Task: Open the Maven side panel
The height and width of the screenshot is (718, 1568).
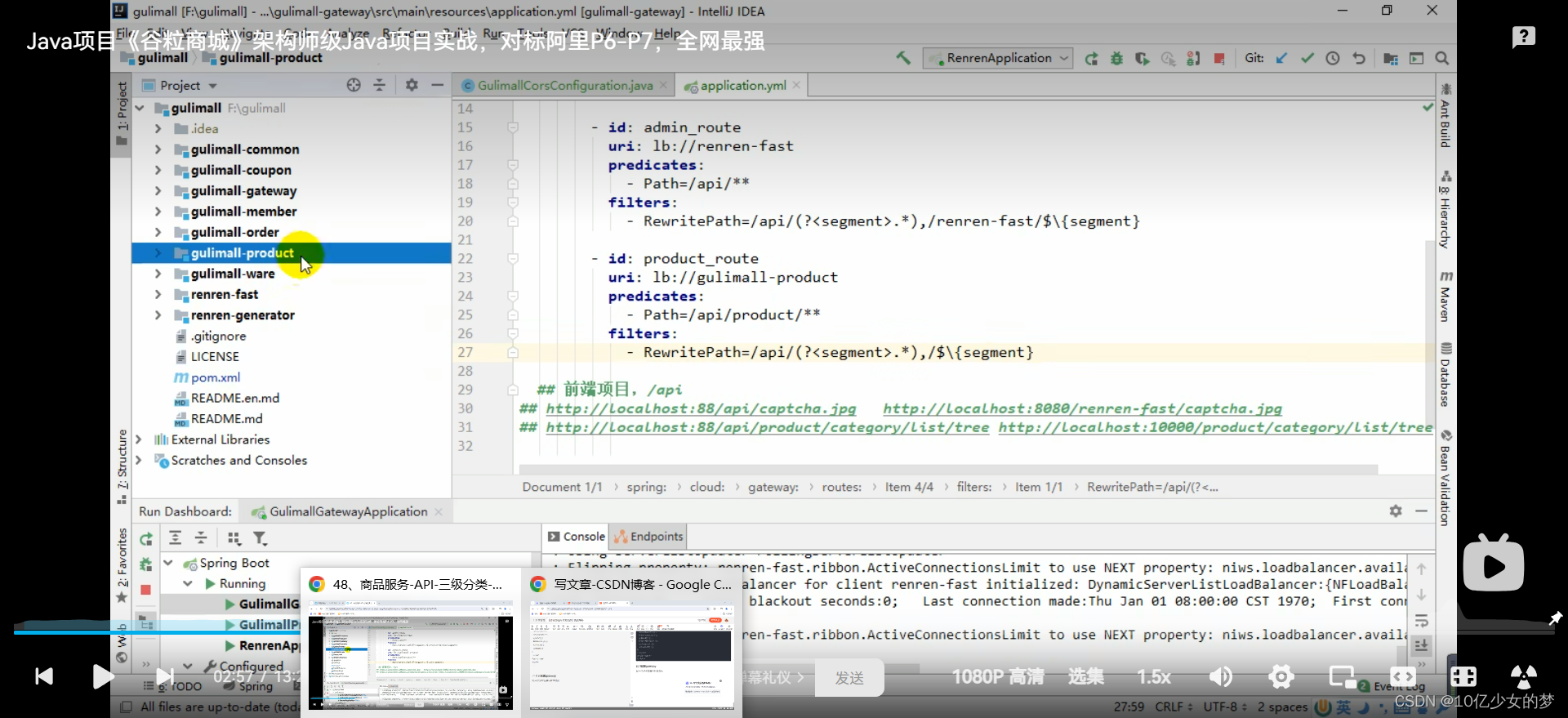Action: click(1445, 296)
